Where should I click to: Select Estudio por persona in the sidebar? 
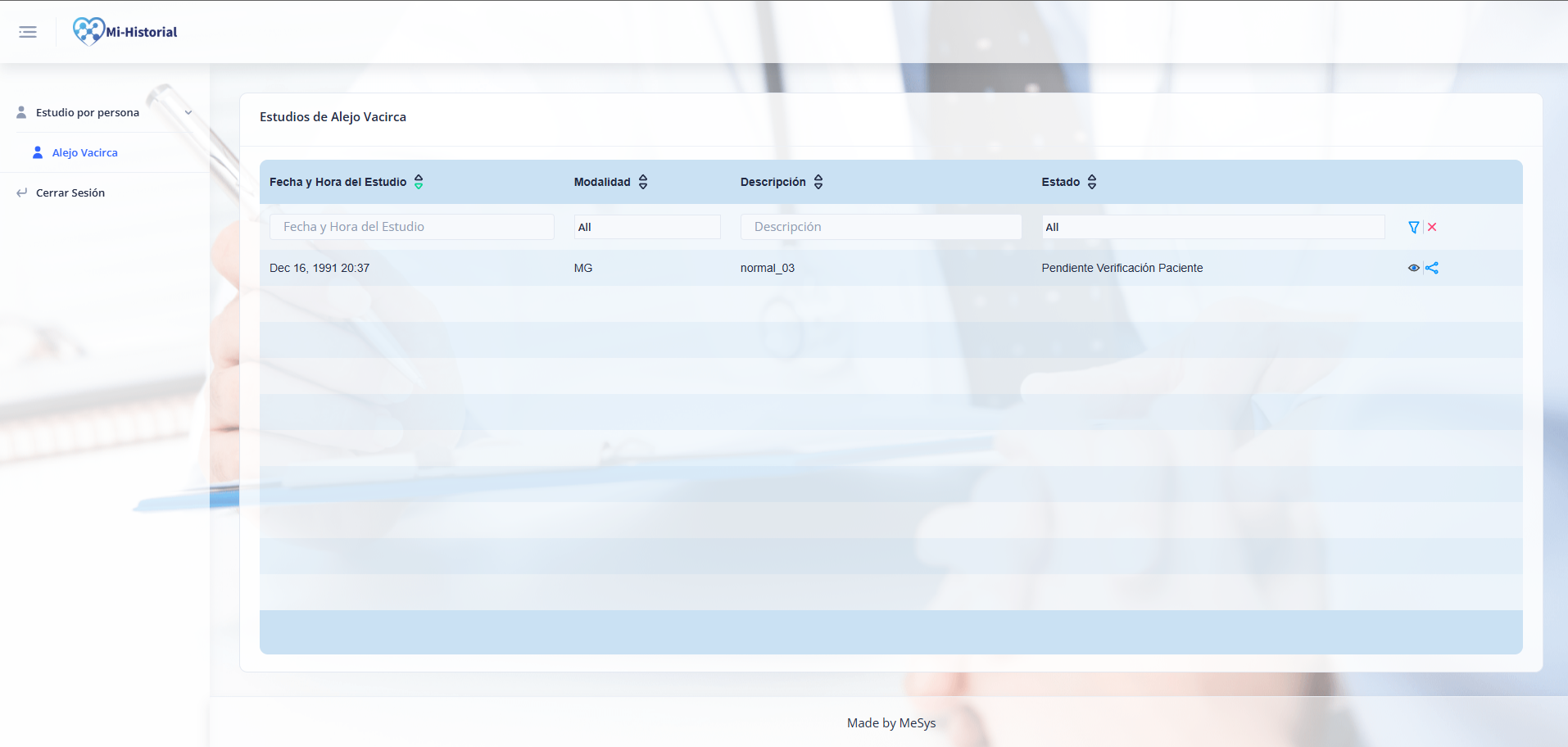[x=87, y=112]
